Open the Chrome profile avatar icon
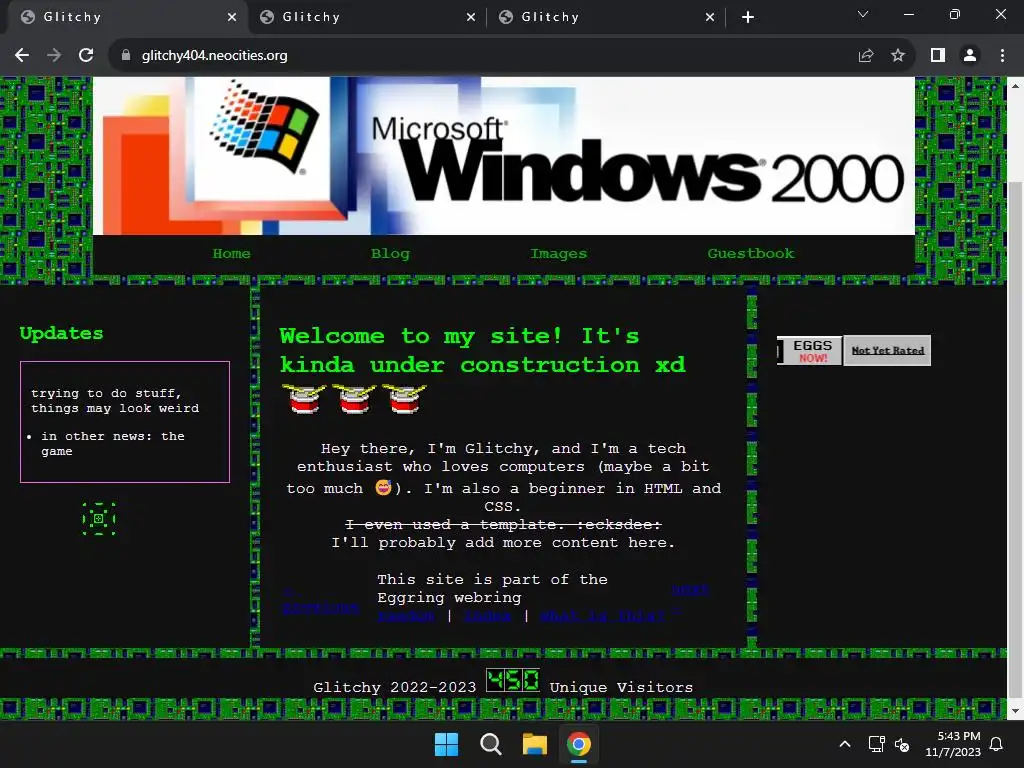Screen dimensions: 1024x768 [970, 56]
